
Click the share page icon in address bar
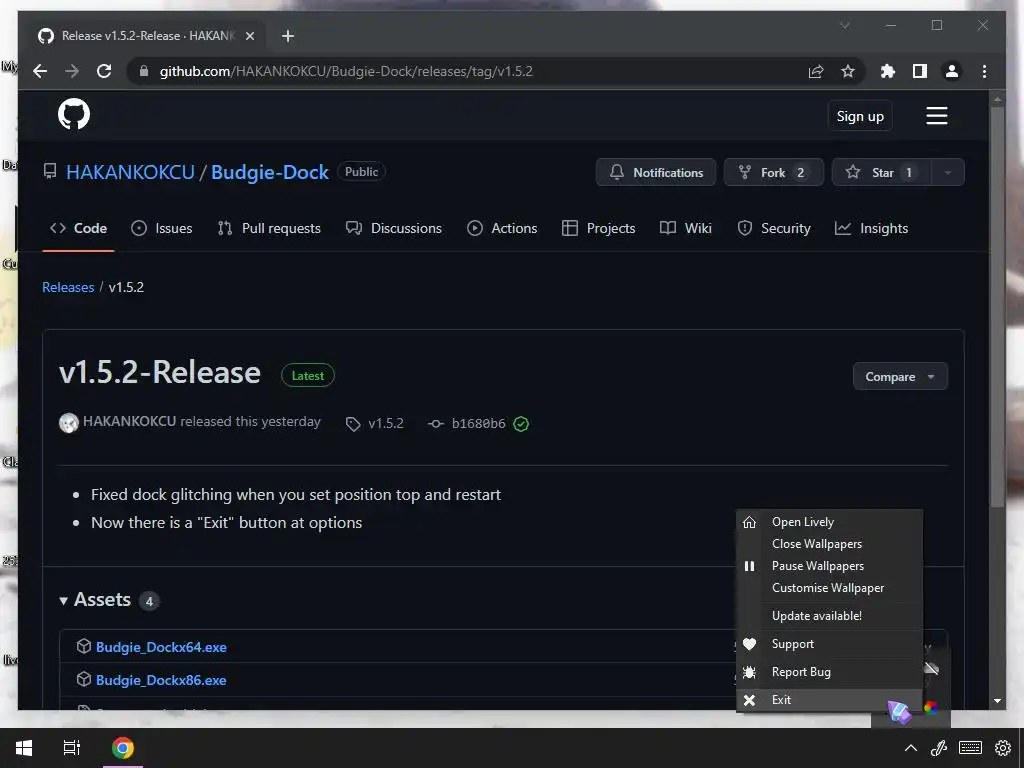point(816,71)
